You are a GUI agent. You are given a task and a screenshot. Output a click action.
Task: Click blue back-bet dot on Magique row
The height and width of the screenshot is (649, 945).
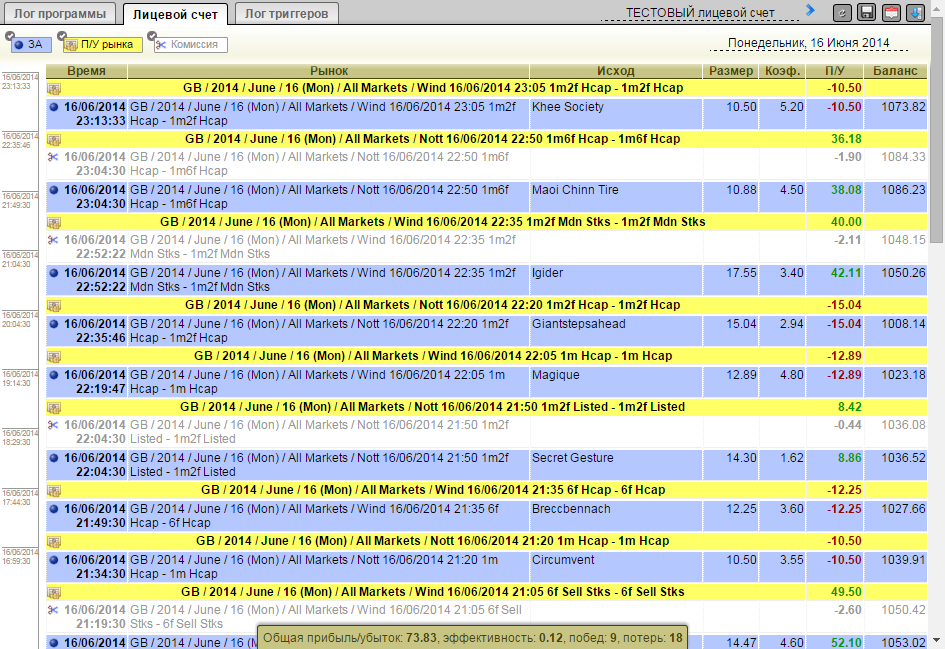coord(54,375)
